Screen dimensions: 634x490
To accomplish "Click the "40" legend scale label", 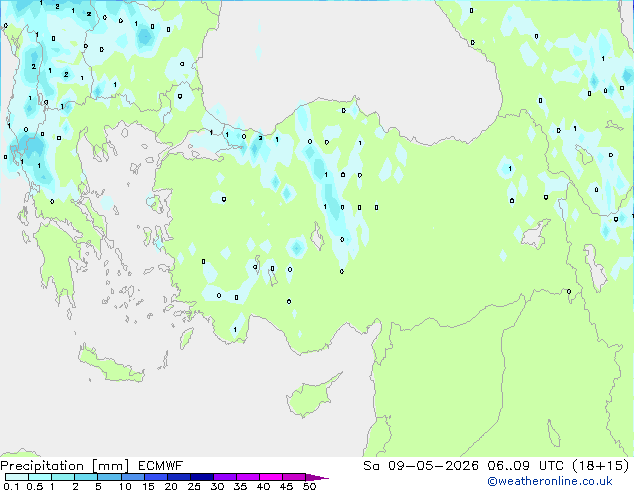I will 263,486.
